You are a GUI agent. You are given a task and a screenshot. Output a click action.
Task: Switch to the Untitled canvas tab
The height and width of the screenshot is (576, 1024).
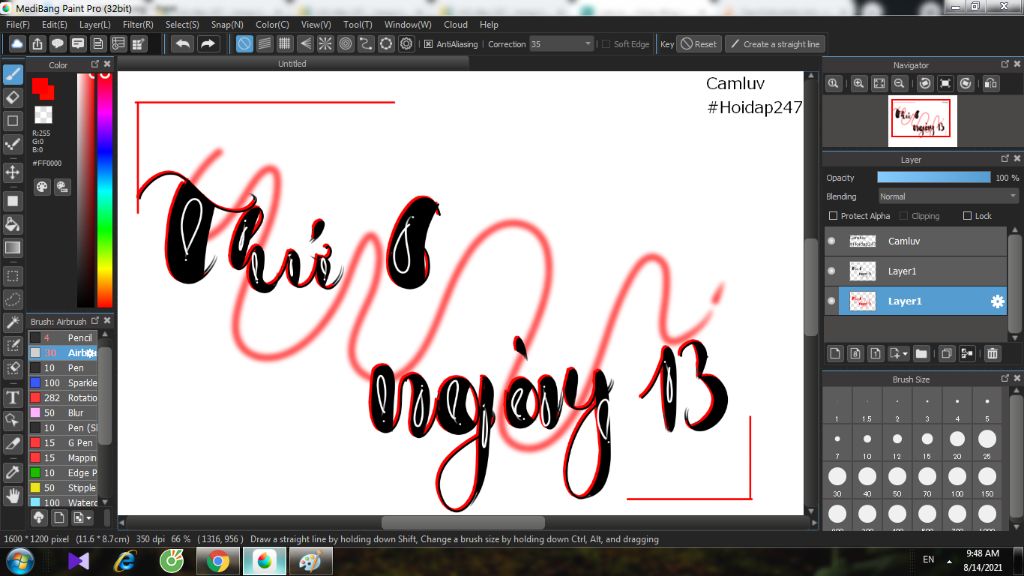click(291, 62)
